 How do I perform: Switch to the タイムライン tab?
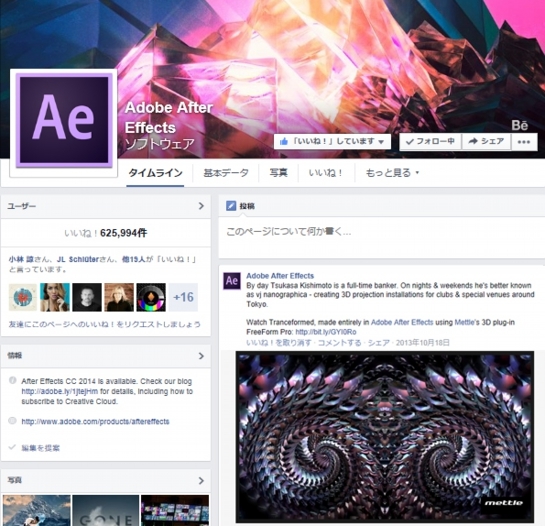click(155, 173)
